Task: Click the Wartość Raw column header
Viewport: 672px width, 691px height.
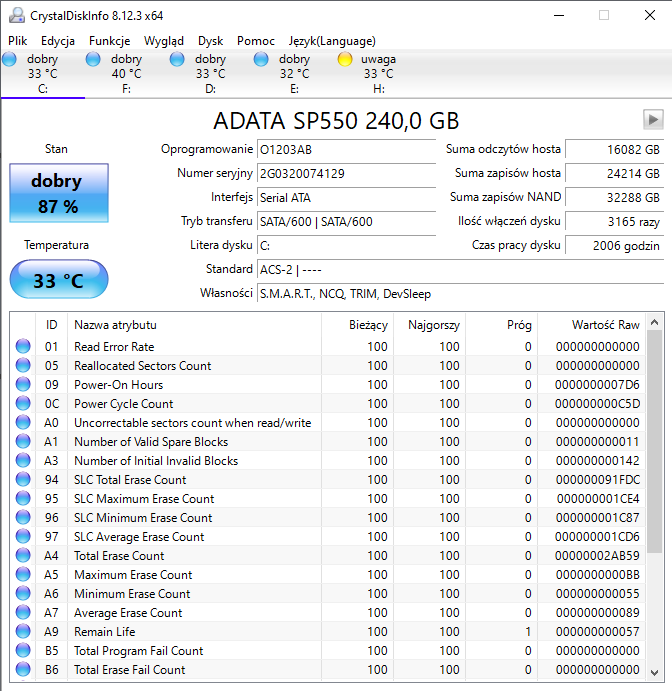Action: point(591,325)
